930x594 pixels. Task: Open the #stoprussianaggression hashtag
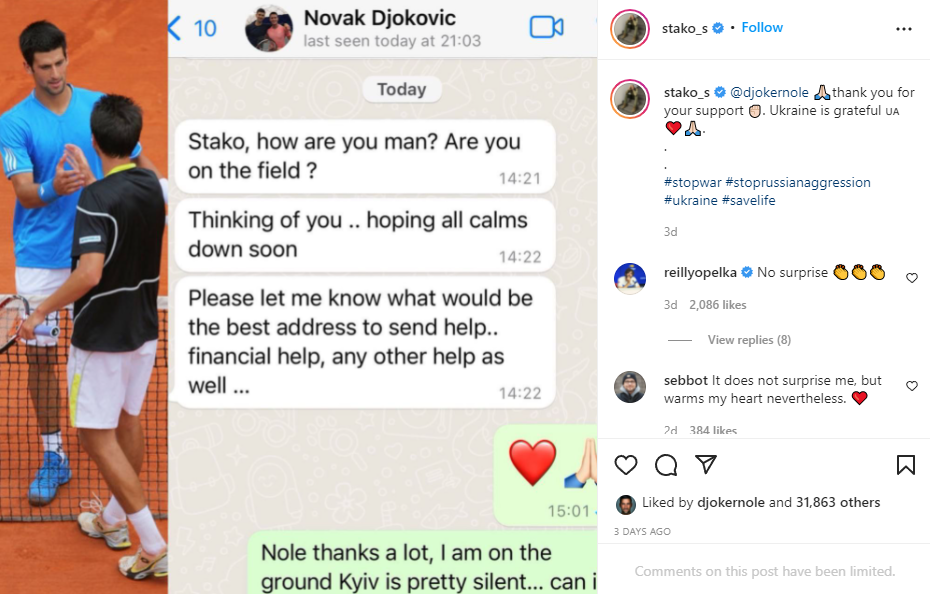(798, 183)
